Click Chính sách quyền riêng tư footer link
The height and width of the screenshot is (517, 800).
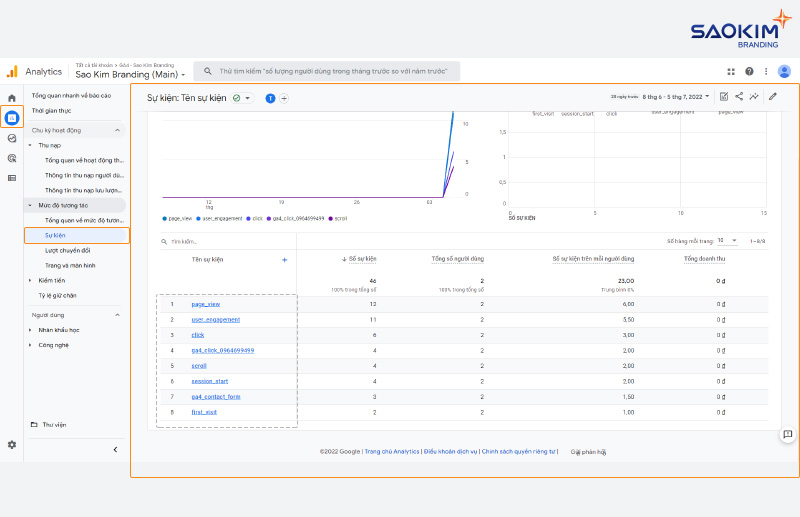(518, 452)
